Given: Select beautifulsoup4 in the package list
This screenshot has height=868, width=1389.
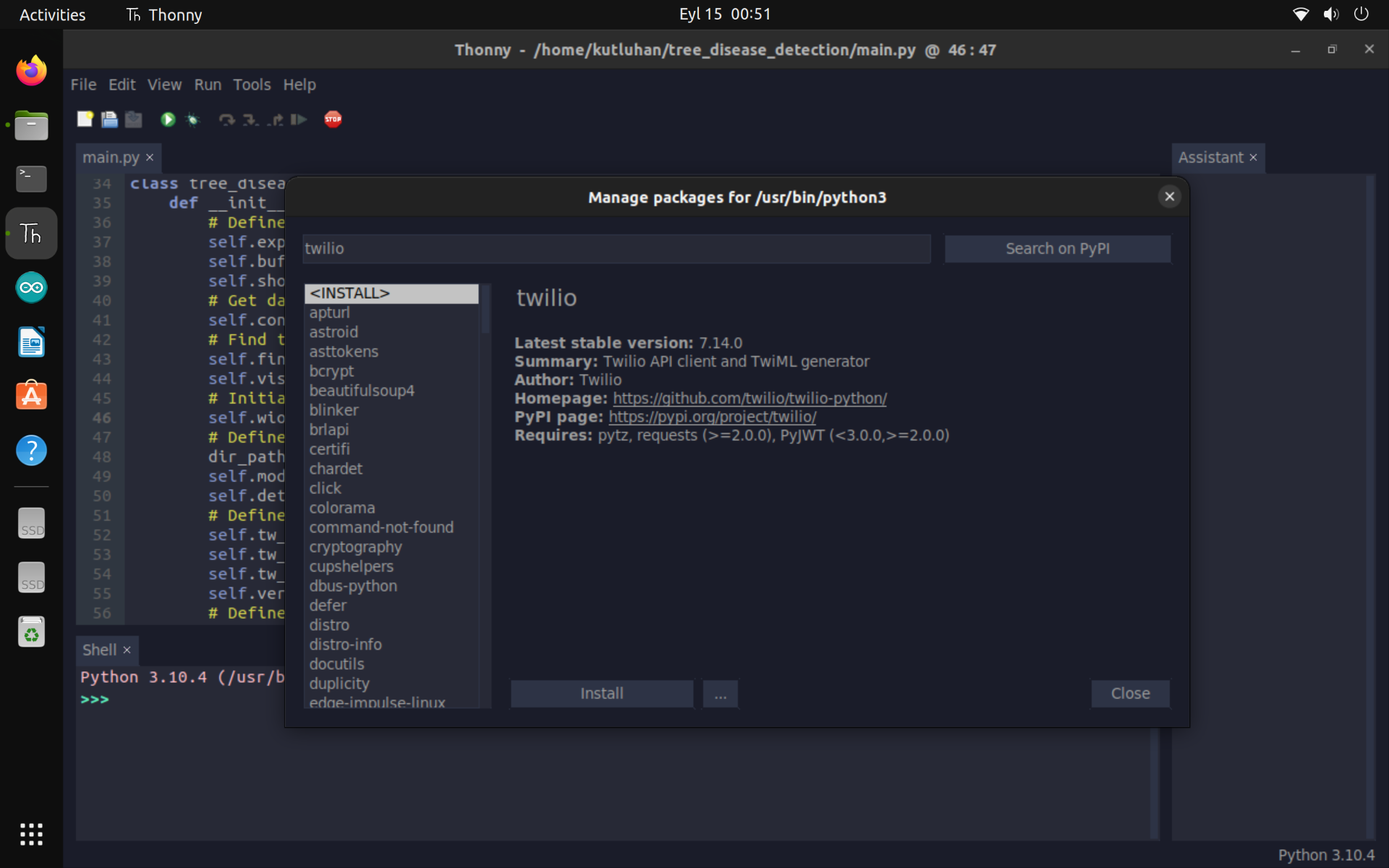Looking at the screenshot, I should point(391,391).
